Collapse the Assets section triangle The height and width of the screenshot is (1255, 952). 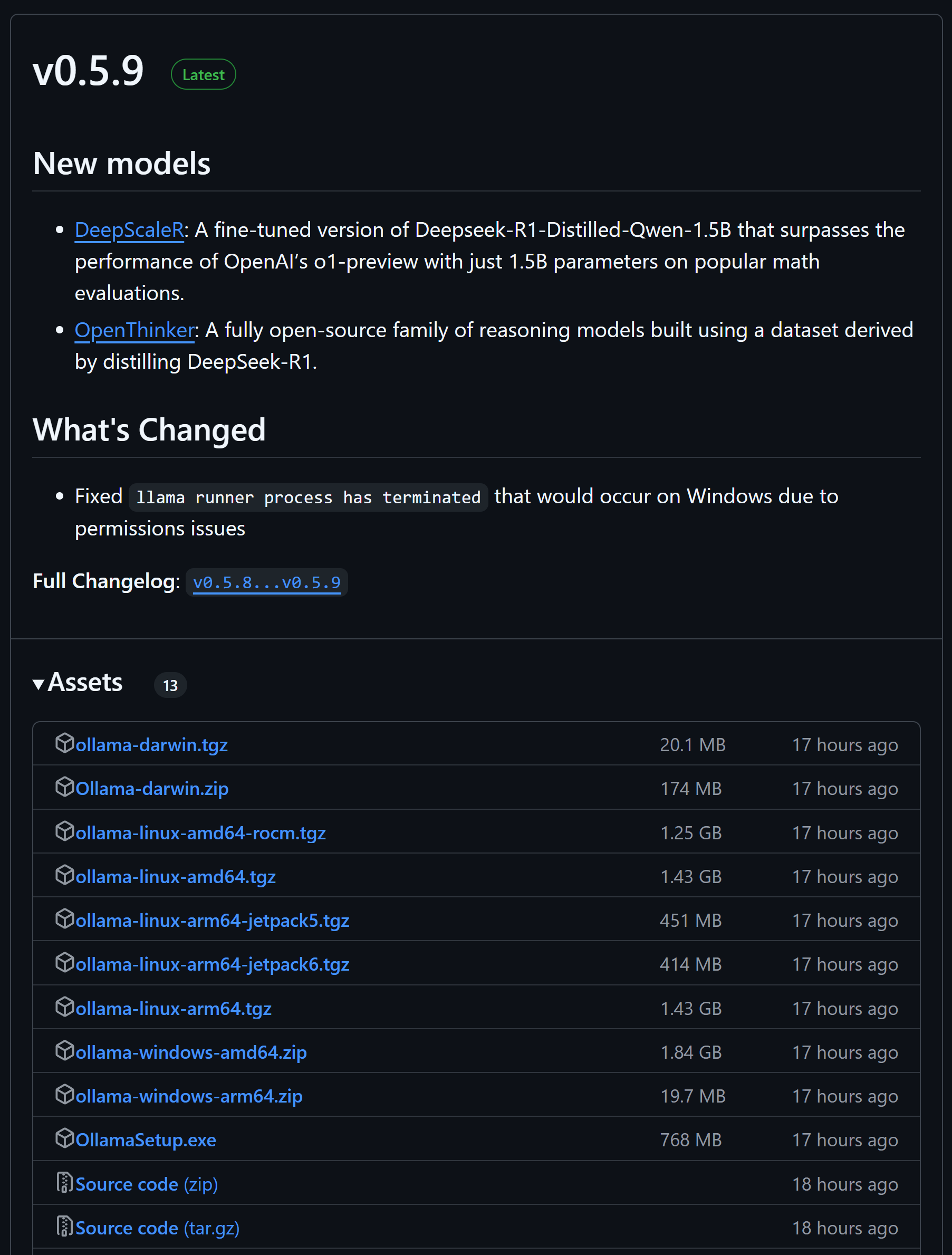coord(39,684)
